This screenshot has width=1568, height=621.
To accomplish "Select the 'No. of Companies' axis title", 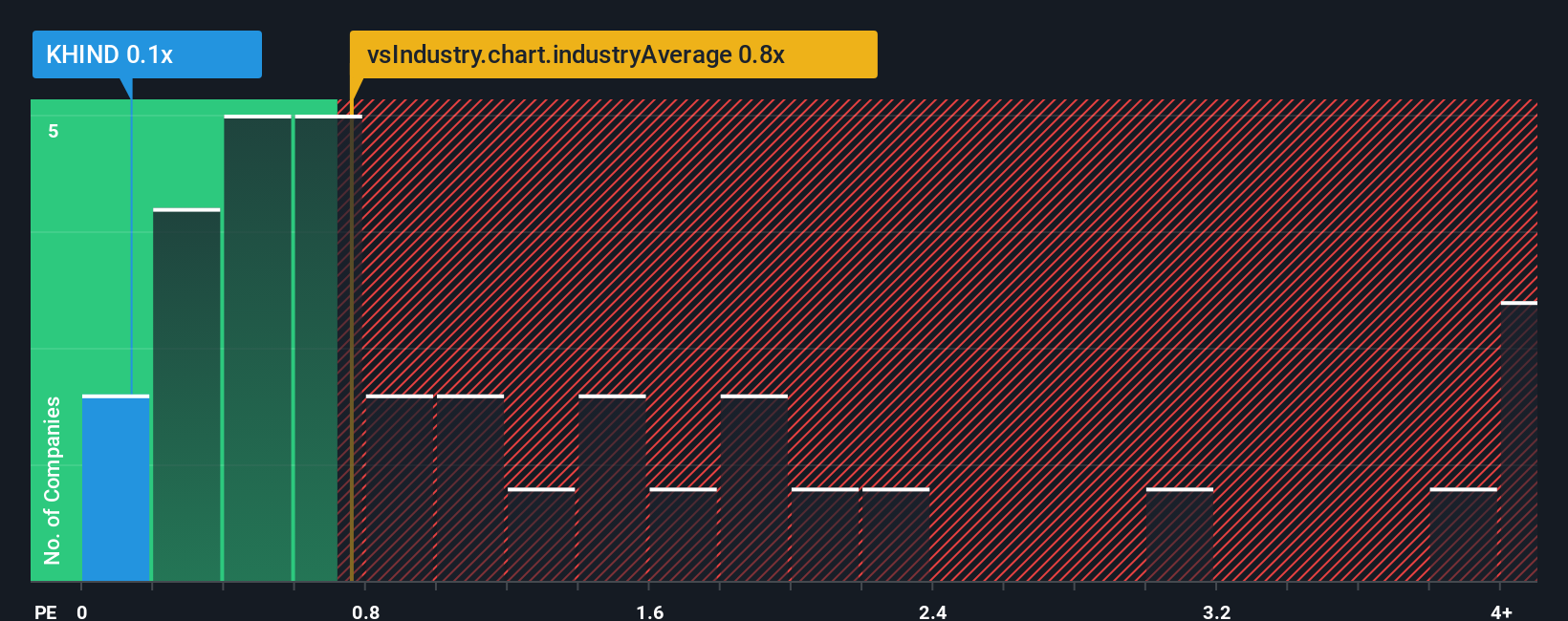I will click(x=53, y=481).
